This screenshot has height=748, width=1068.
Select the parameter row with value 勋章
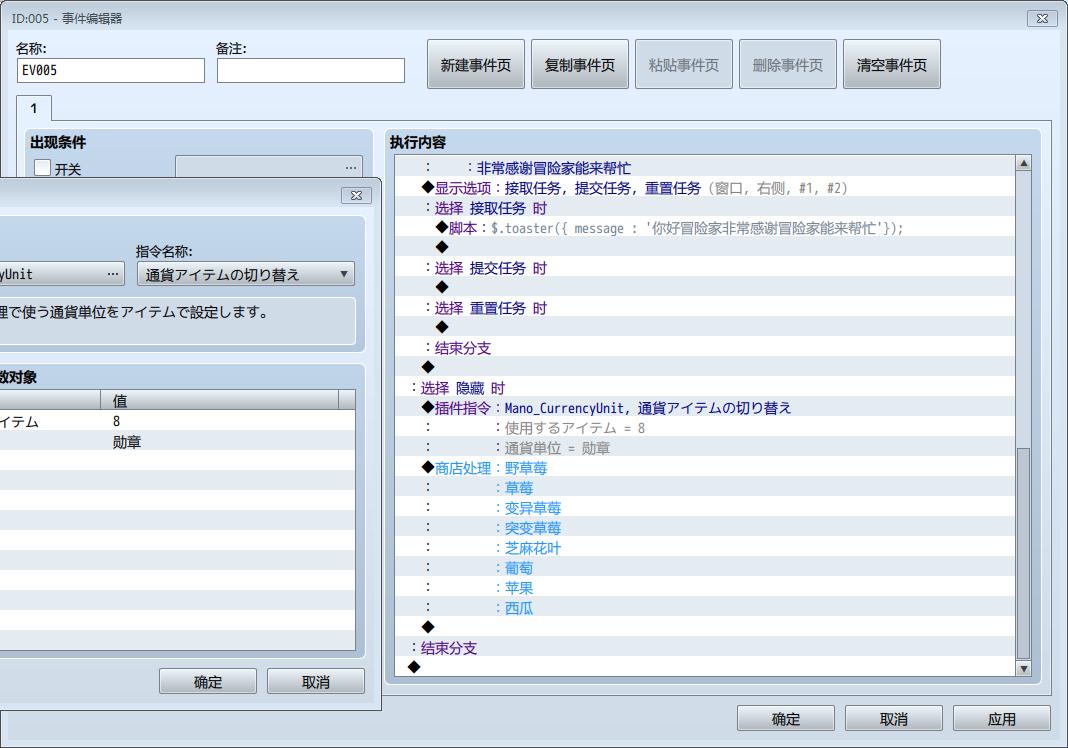coord(178,441)
